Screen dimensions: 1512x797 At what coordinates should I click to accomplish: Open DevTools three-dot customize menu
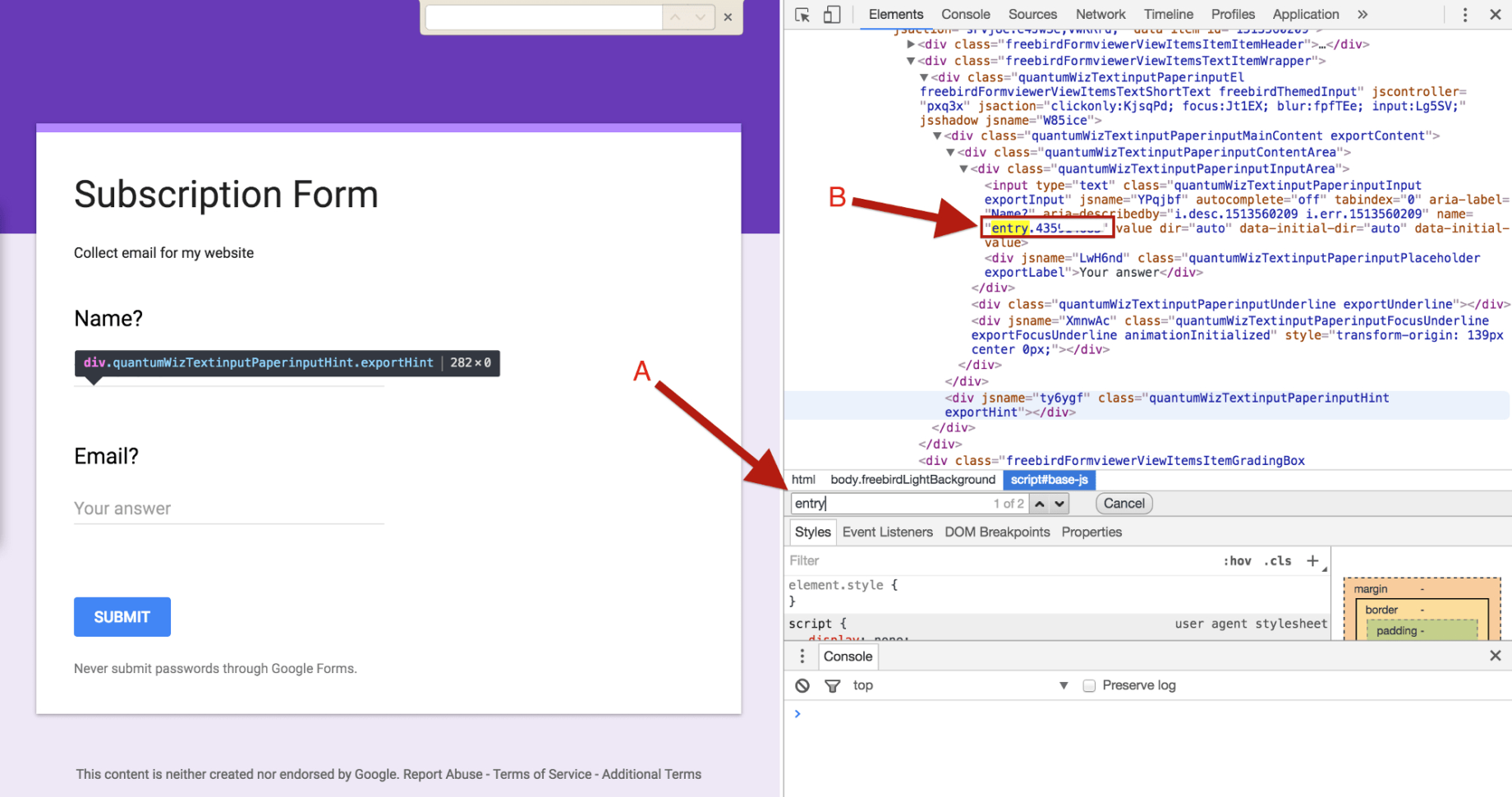pyautogui.click(x=1465, y=15)
